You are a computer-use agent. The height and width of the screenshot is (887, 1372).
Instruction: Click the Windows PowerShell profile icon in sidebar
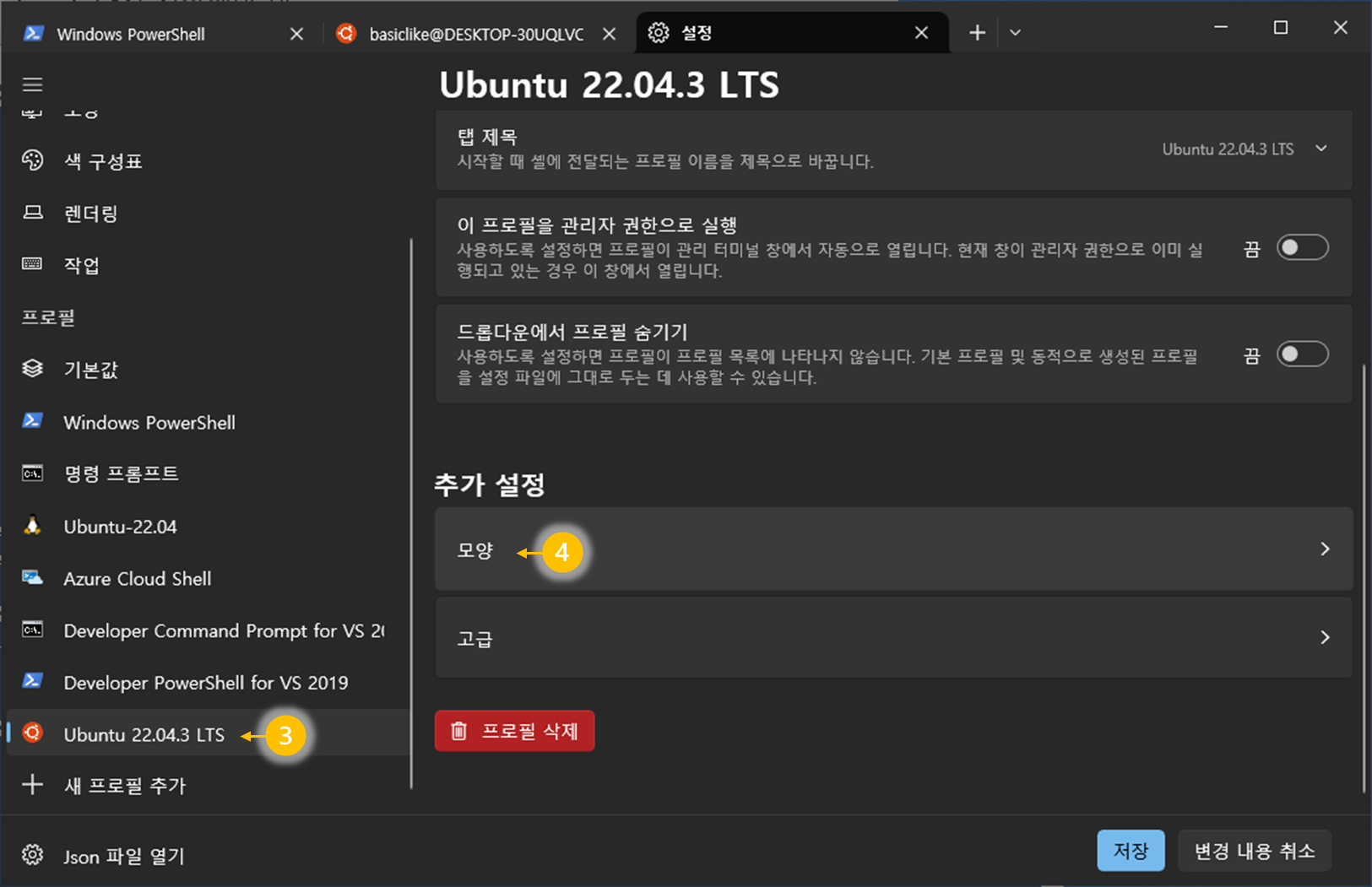32,421
